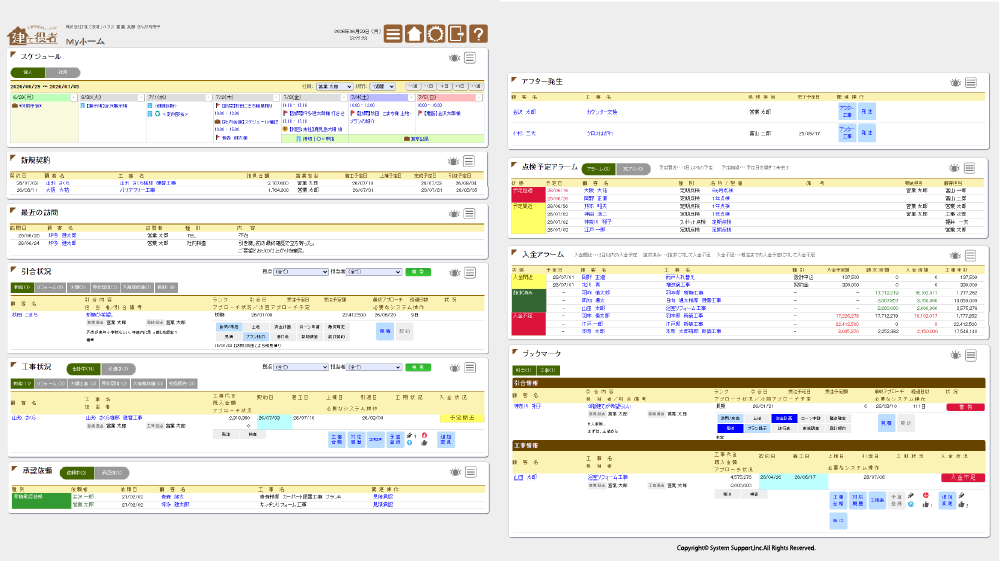The height and width of the screenshot is (561, 1000).
Task: Click 発注 button in カウンター交換 row
Action: (866, 112)
